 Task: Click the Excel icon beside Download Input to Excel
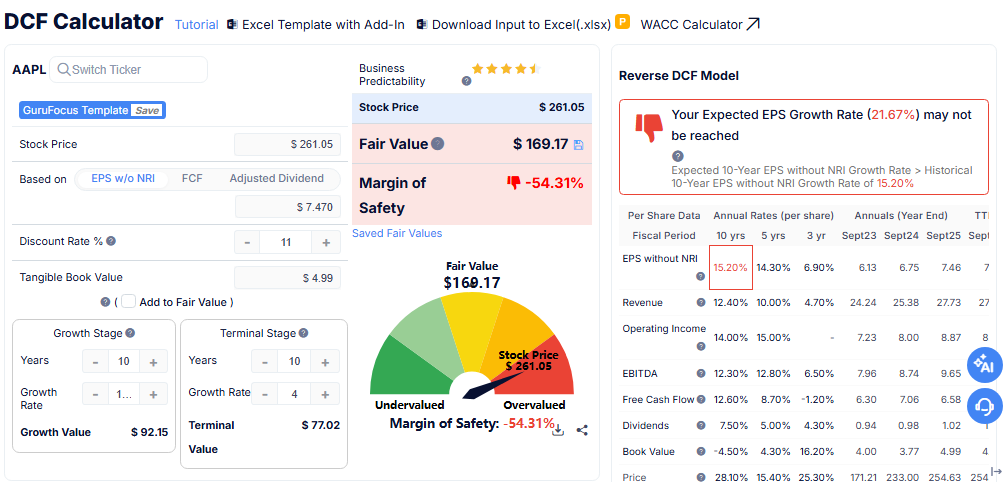click(422, 24)
